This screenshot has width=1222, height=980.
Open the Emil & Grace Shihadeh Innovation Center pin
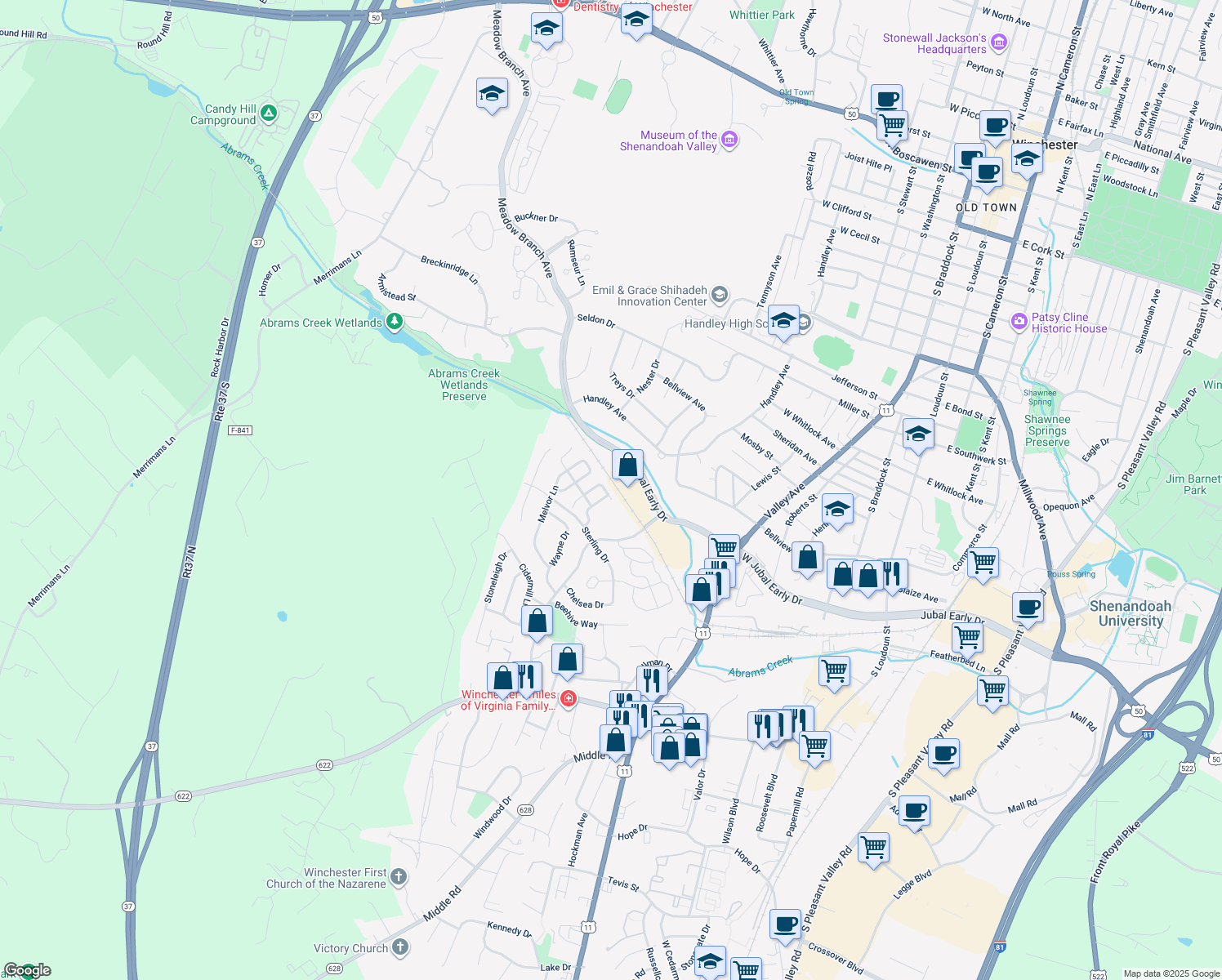tap(720, 294)
